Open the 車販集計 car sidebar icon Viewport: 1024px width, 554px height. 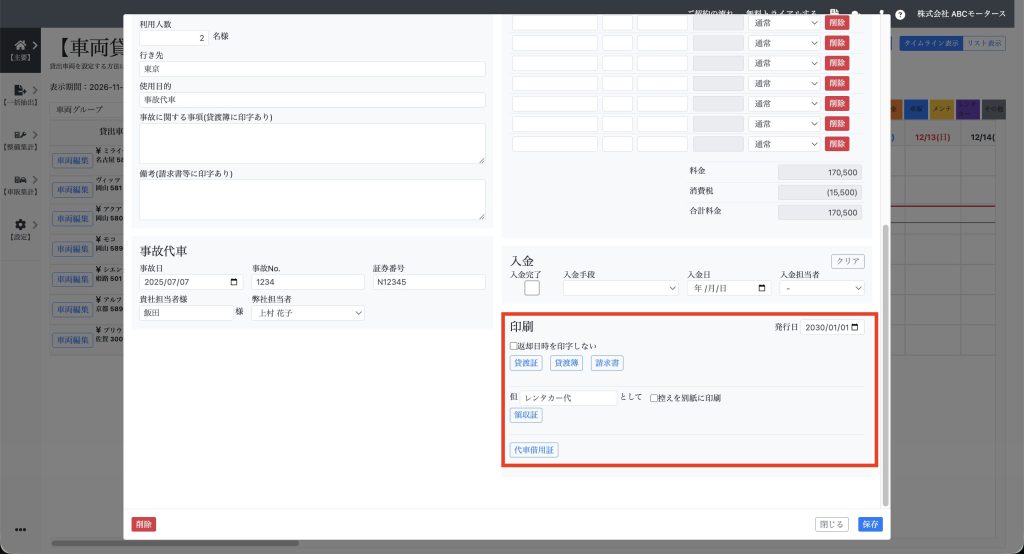point(20,180)
